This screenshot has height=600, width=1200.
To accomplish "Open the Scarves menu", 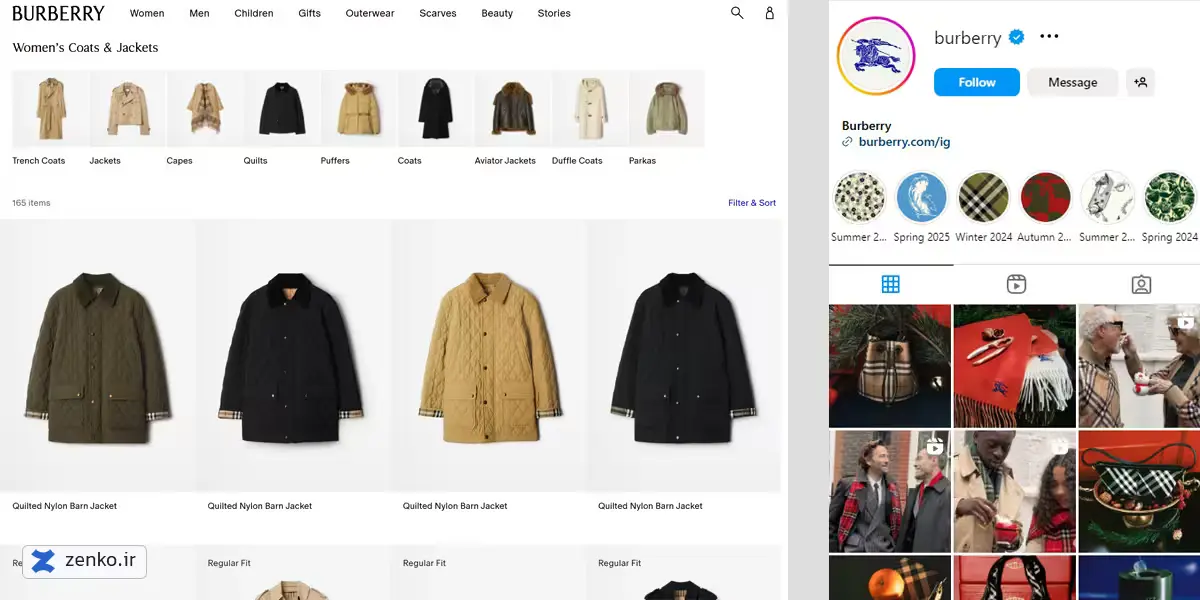I will (x=438, y=13).
